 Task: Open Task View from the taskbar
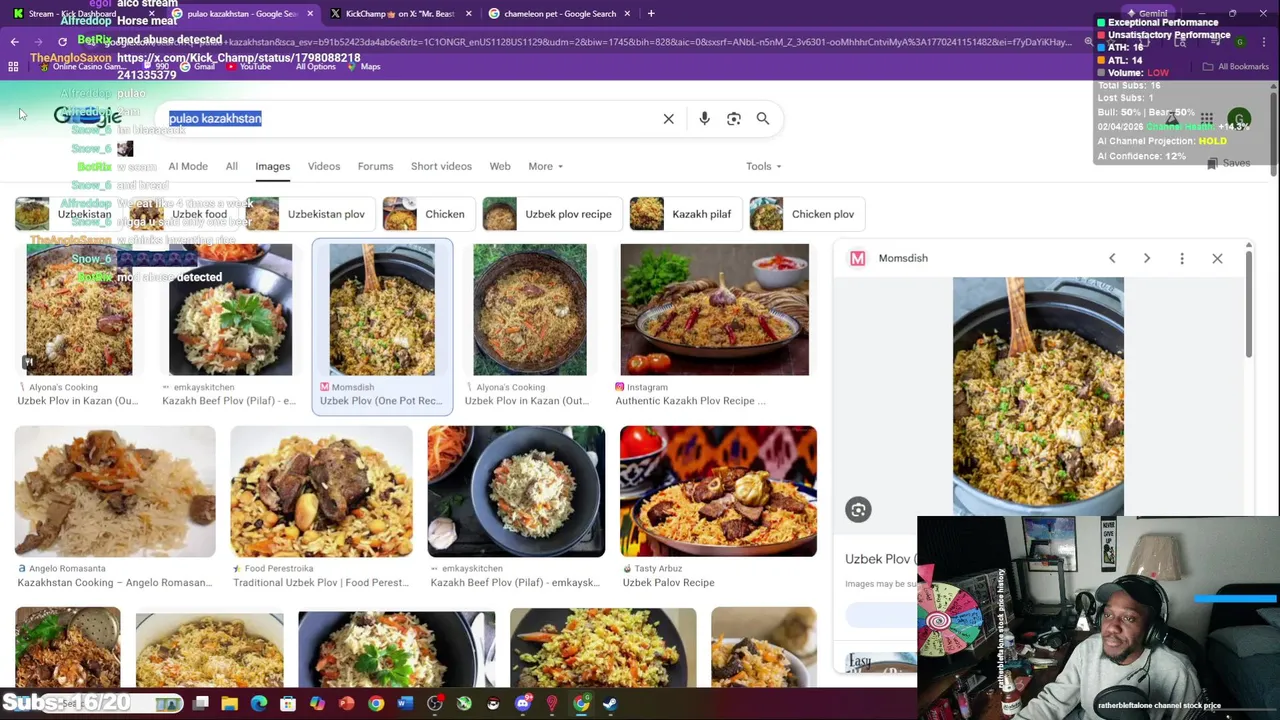coord(200,704)
